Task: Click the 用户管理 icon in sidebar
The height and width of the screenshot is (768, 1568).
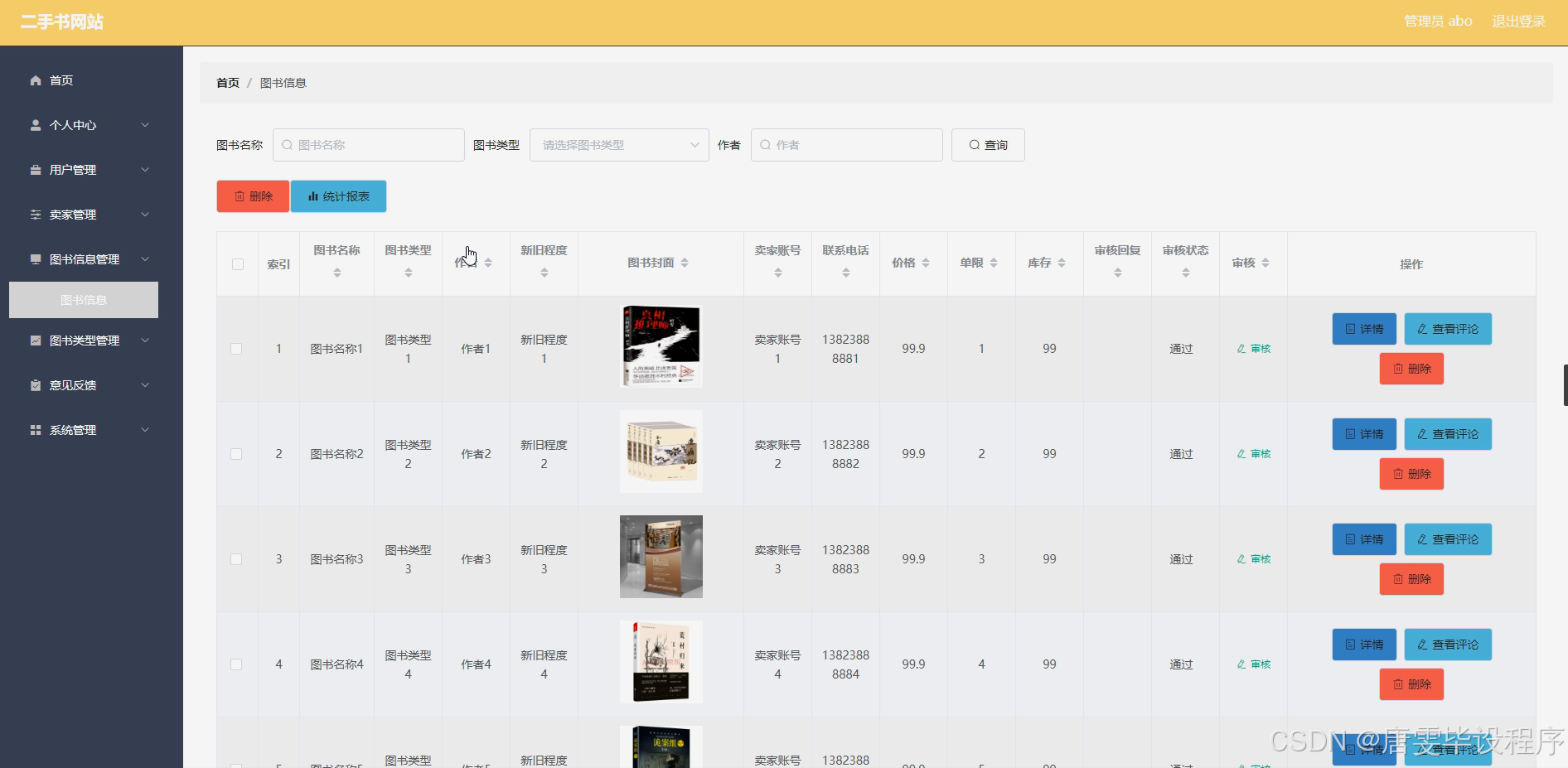Action: [36, 170]
